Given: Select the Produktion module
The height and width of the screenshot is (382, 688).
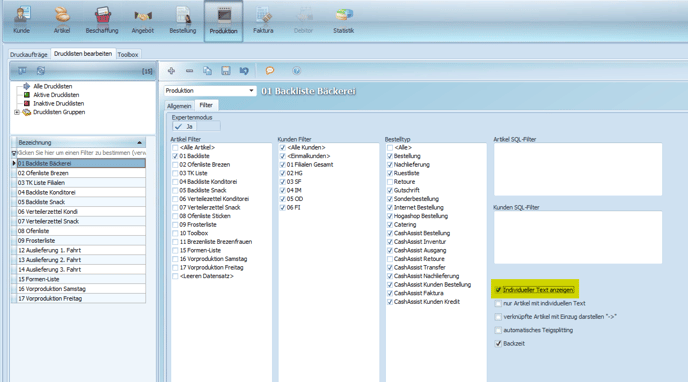Looking at the screenshot, I should (x=223, y=21).
